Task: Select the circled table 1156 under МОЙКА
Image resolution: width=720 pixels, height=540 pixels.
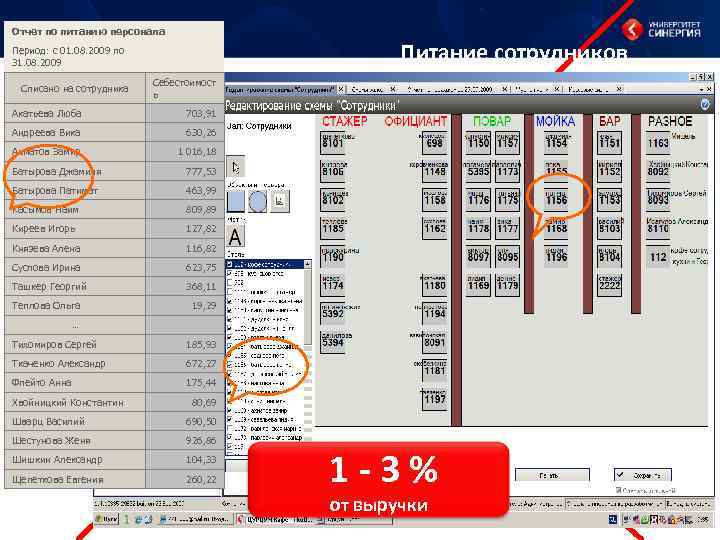Action: pyautogui.click(x=557, y=200)
